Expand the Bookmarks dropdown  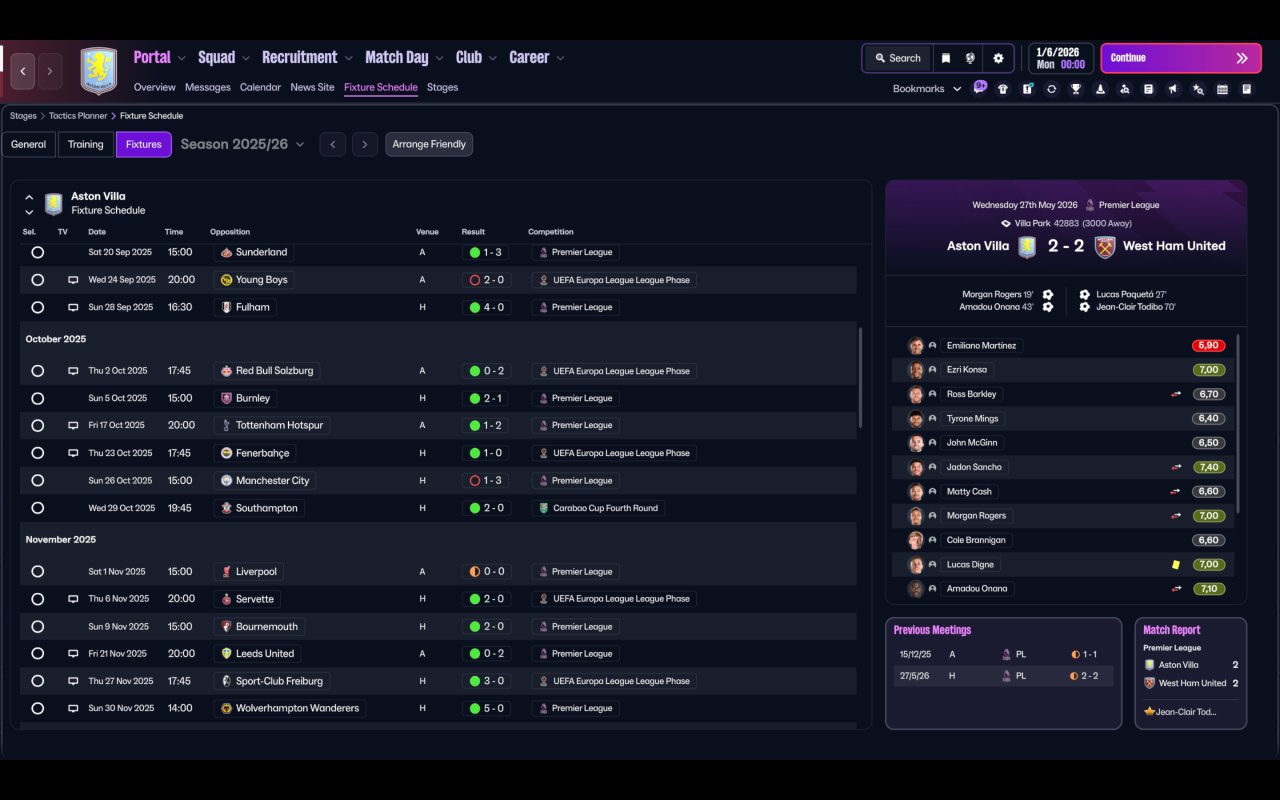click(927, 89)
